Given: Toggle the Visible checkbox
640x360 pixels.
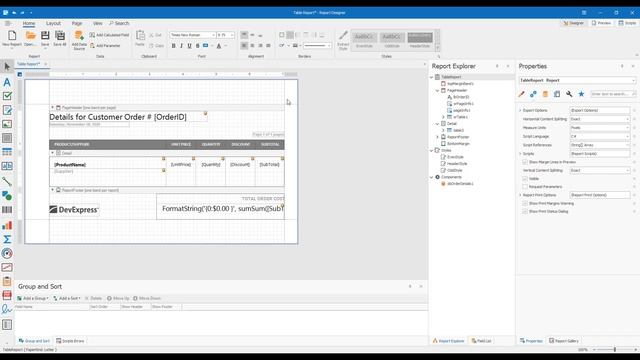Looking at the screenshot, I should tap(525, 178).
